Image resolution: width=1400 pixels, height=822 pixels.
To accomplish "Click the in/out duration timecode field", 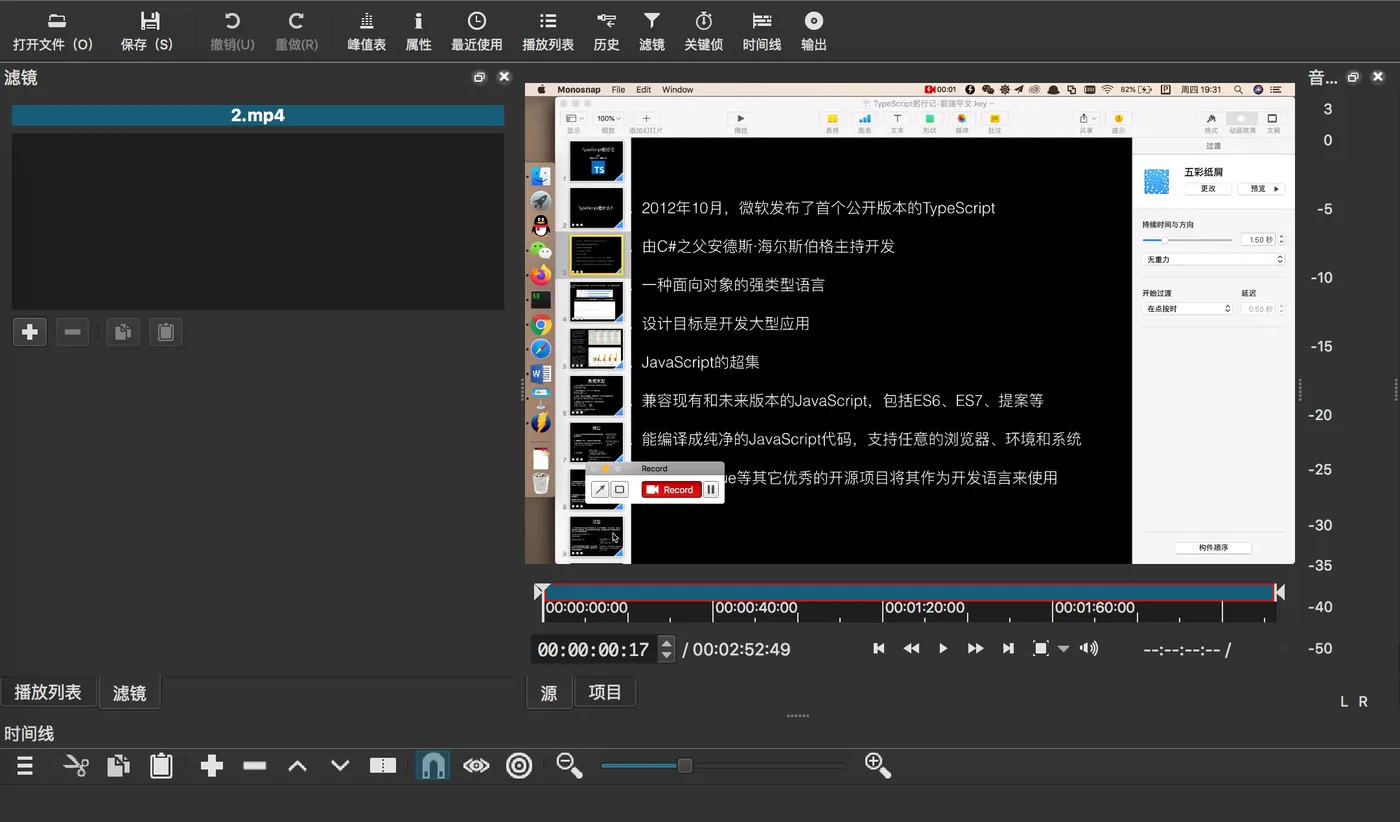I will point(1186,650).
